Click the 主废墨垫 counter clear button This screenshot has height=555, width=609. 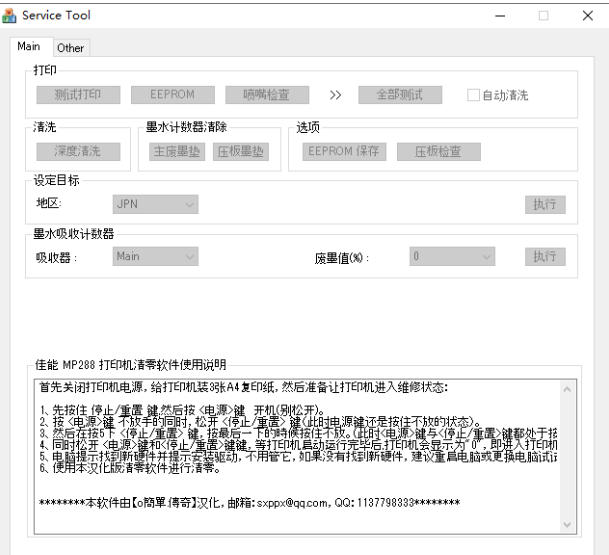(x=177, y=151)
